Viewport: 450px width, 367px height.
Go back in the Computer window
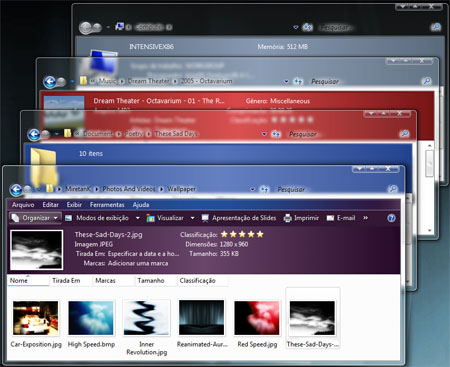pyautogui.click(x=85, y=28)
